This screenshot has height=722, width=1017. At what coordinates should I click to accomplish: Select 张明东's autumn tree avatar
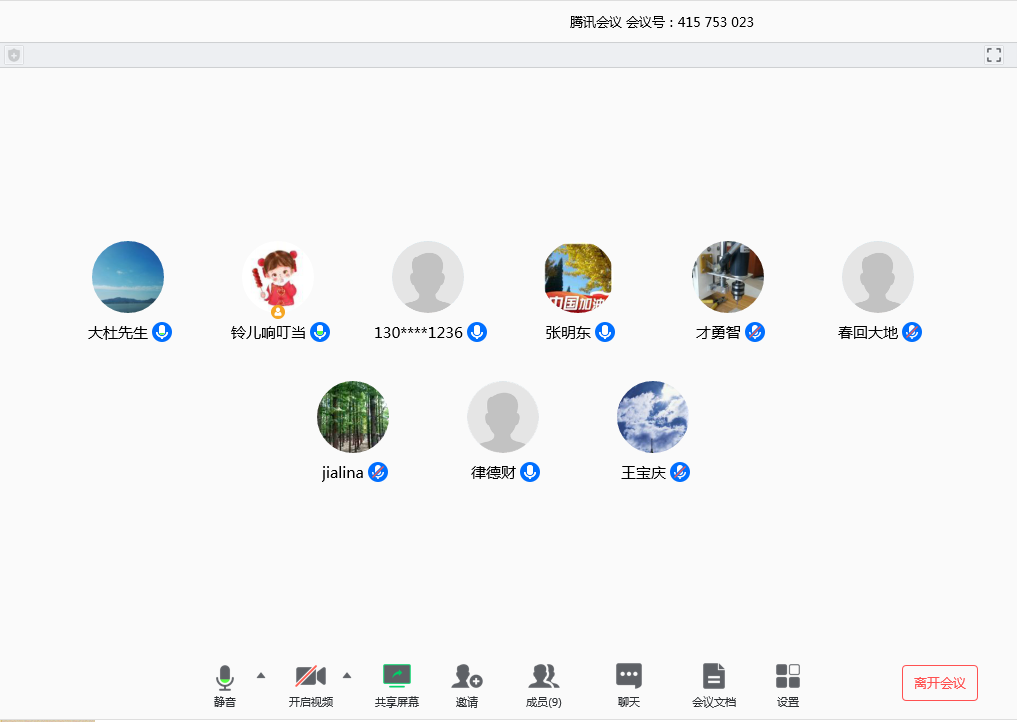tap(578, 277)
